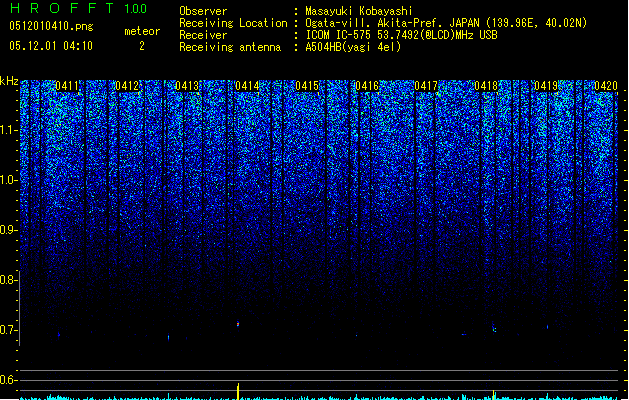Click the 0414 time marker
This screenshot has width=629, height=400.
coord(247,86)
